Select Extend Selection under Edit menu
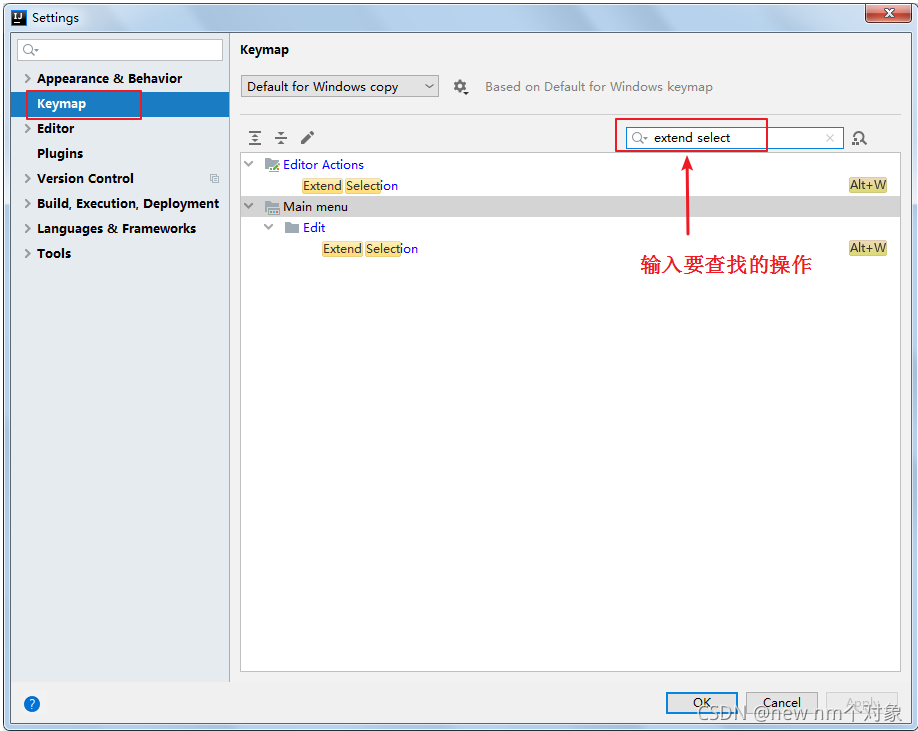The image size is (918, 731). (x=370, y=249)
